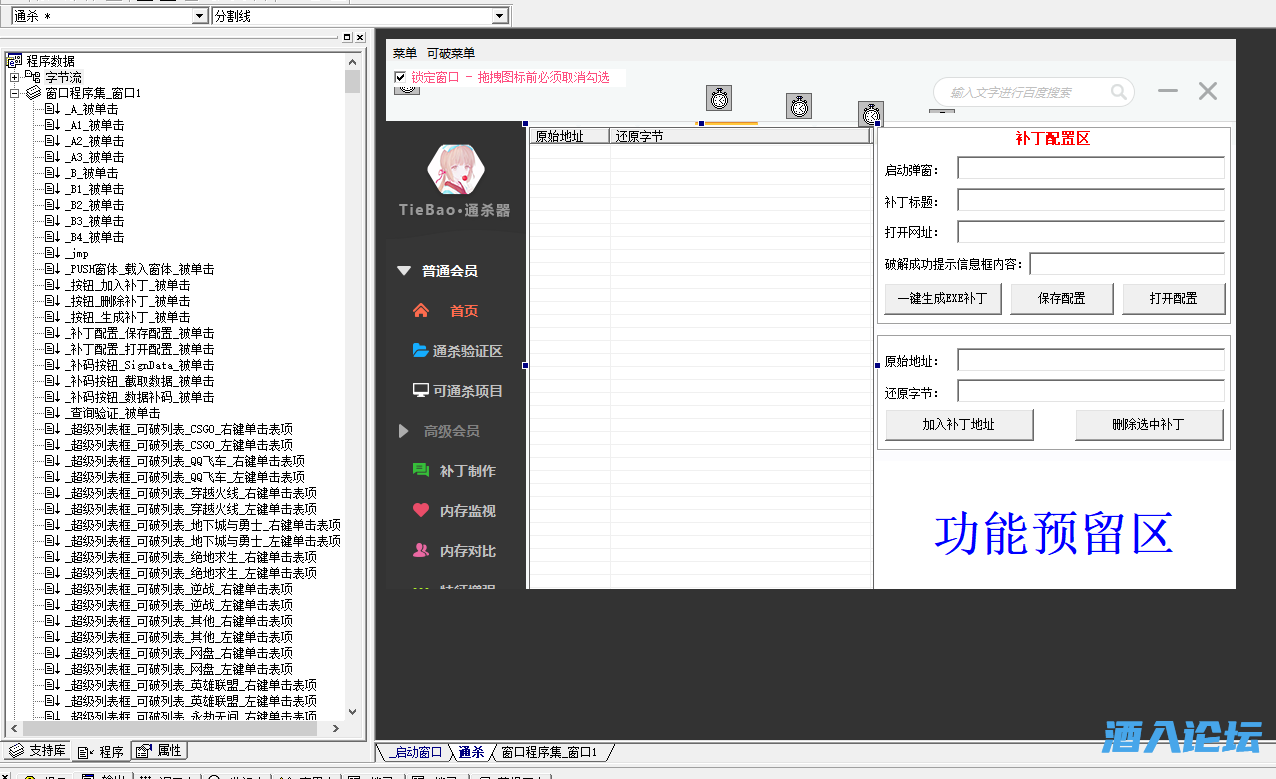Click the 可通杀项目 monitor icon

(420, 391)
